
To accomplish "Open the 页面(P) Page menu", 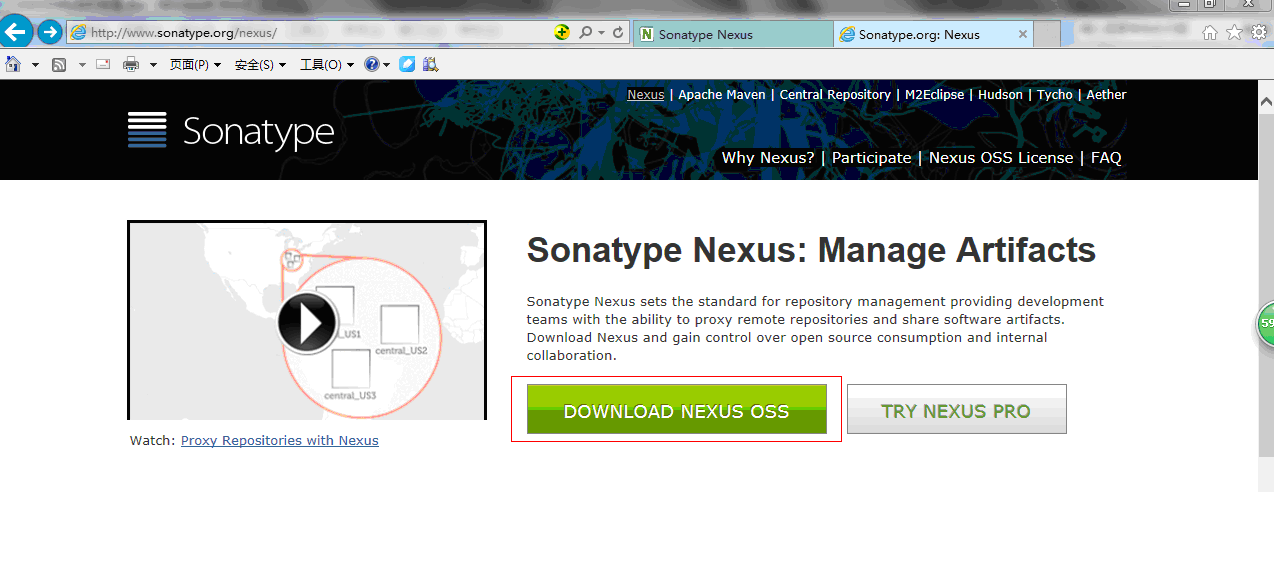I will (195, 65).
